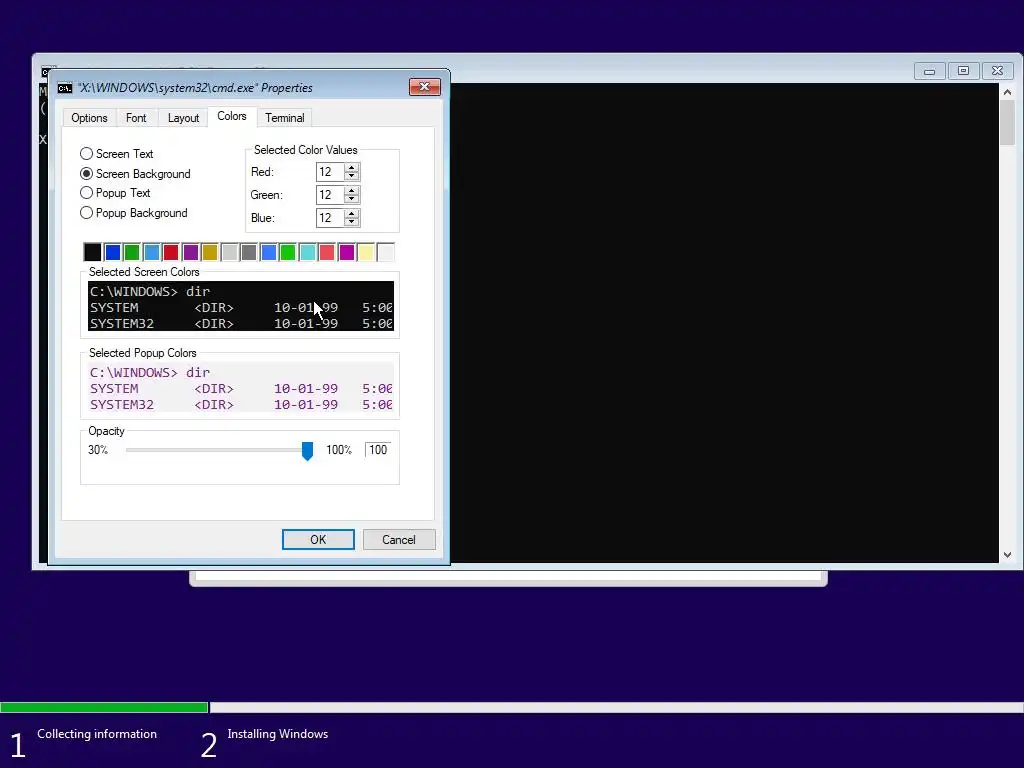Select the pale yellow color swatch
This screenshot has width=1024, height=768.
tap(366, 252)
